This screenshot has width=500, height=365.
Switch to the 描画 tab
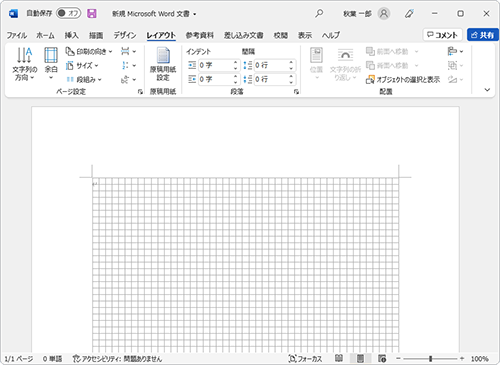(96, 35)
